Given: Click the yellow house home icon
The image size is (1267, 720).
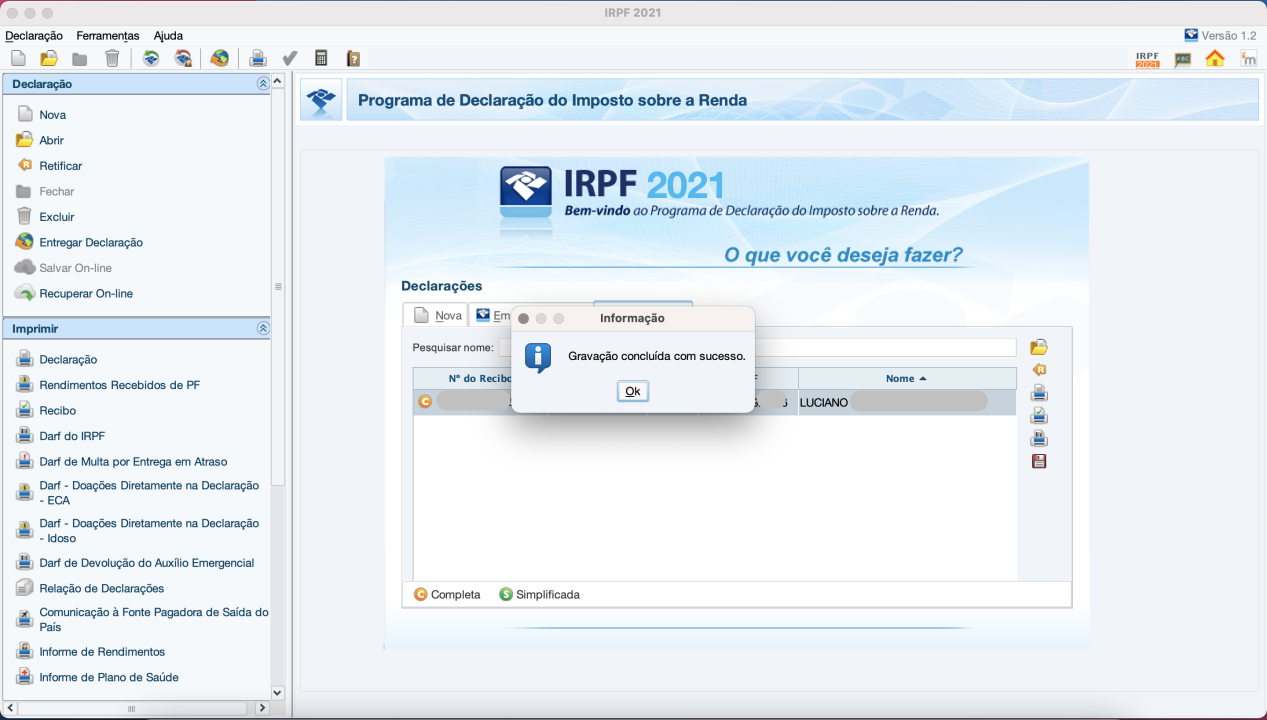Looking at the screenshot, I should tap(1215, 58).
